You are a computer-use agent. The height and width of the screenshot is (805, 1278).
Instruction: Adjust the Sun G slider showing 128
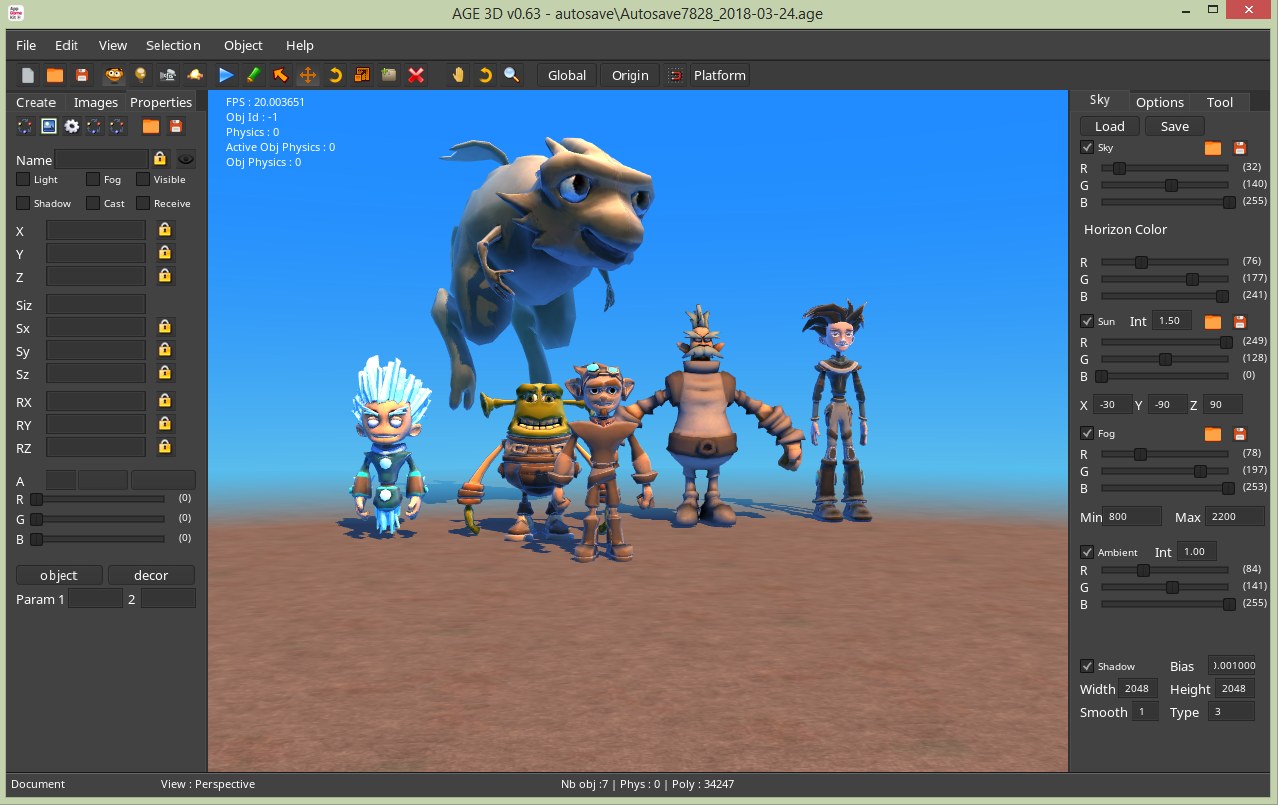[x=1165, y=359]
